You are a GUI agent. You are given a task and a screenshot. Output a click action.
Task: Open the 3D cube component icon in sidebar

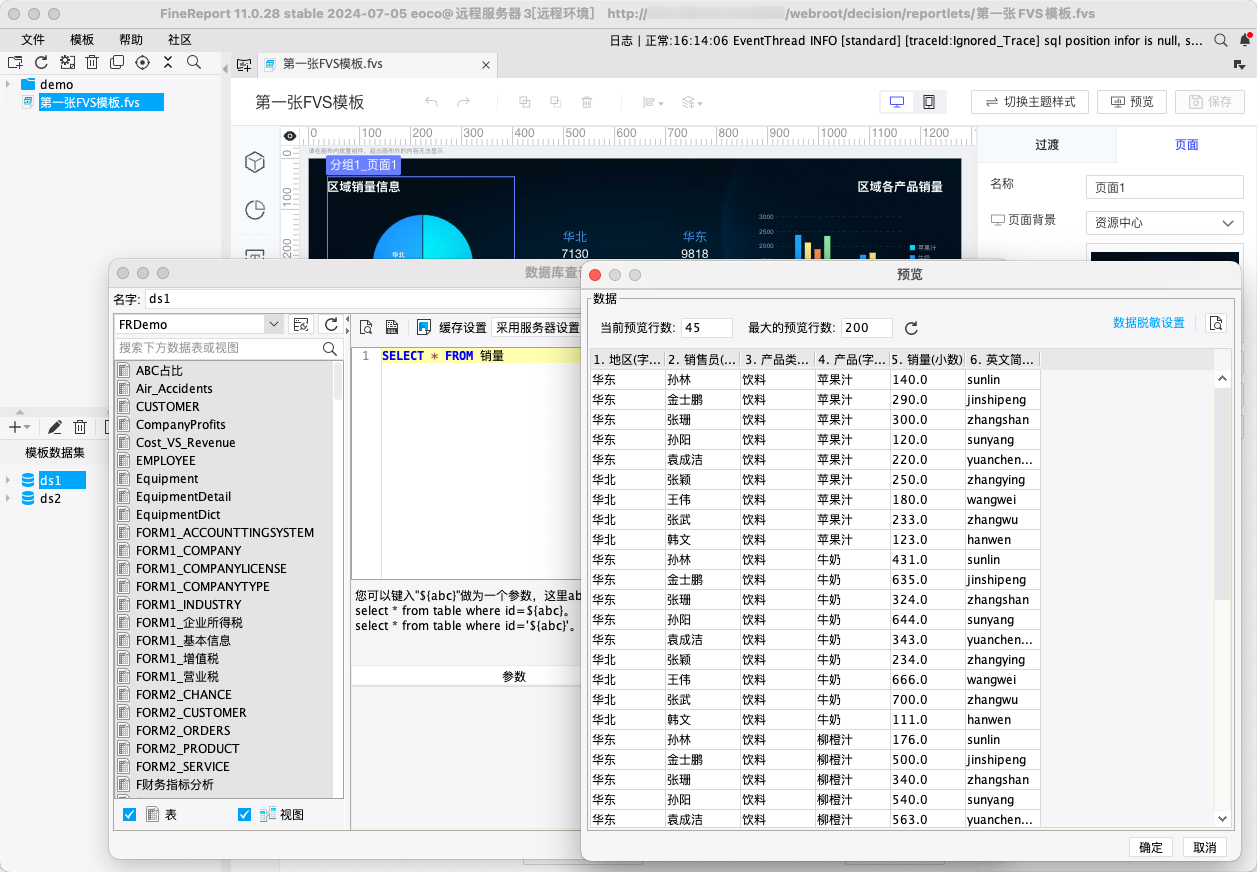(255, 162)
